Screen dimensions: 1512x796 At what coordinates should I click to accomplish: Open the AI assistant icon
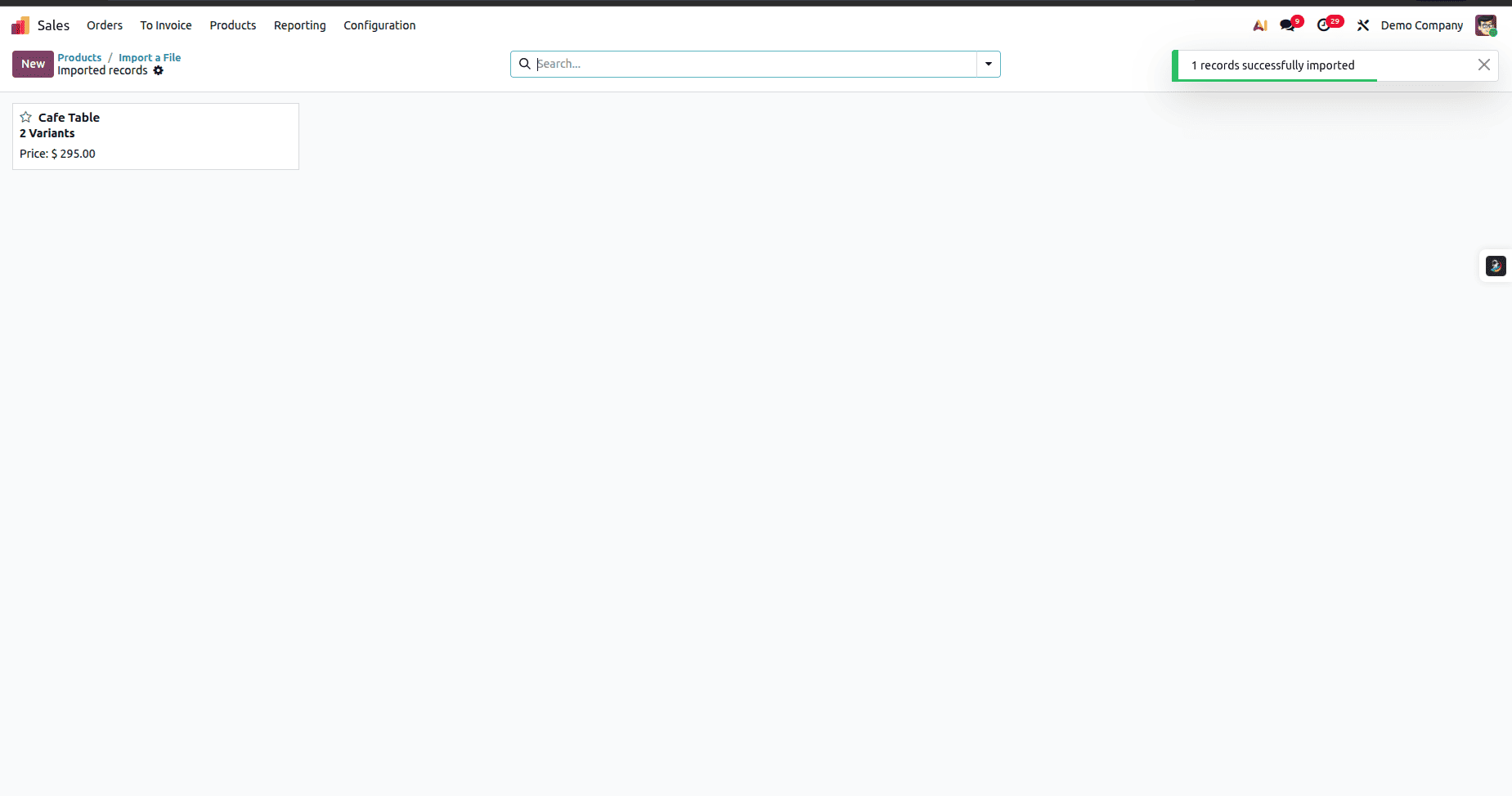(1261, 25)
